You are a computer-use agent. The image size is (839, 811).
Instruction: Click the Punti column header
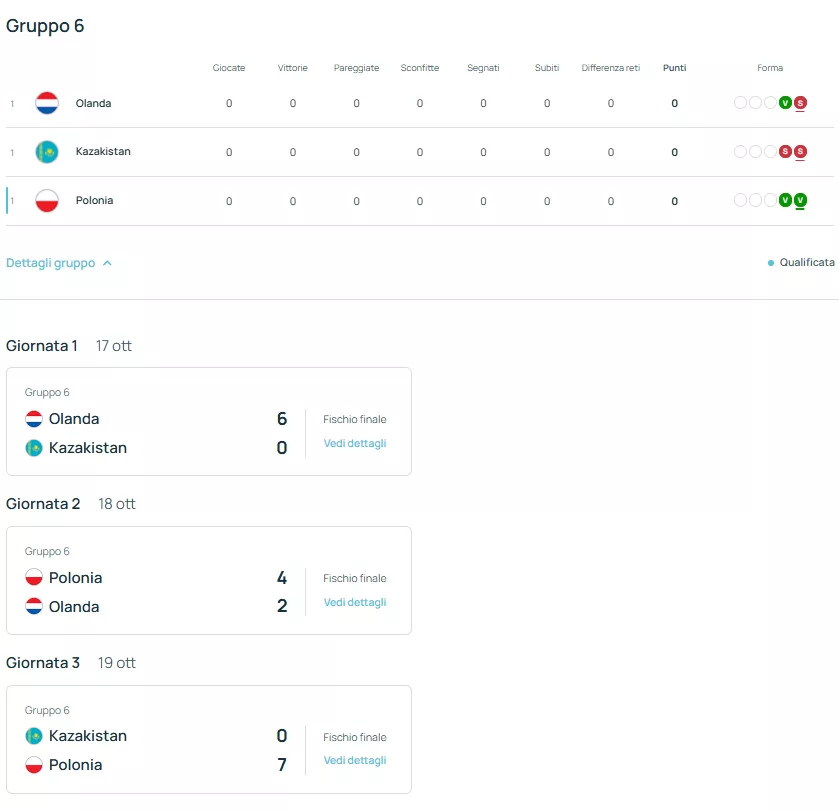(674, 68)
